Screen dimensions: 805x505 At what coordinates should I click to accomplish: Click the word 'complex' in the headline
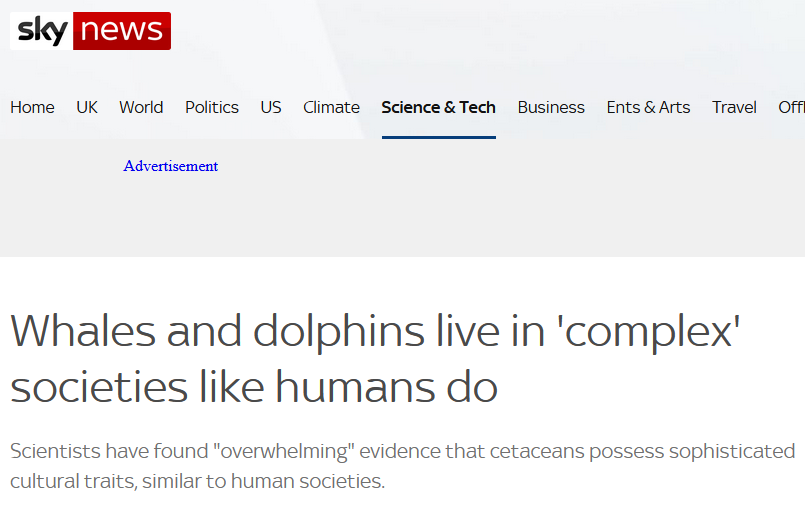tap(649, 332)
